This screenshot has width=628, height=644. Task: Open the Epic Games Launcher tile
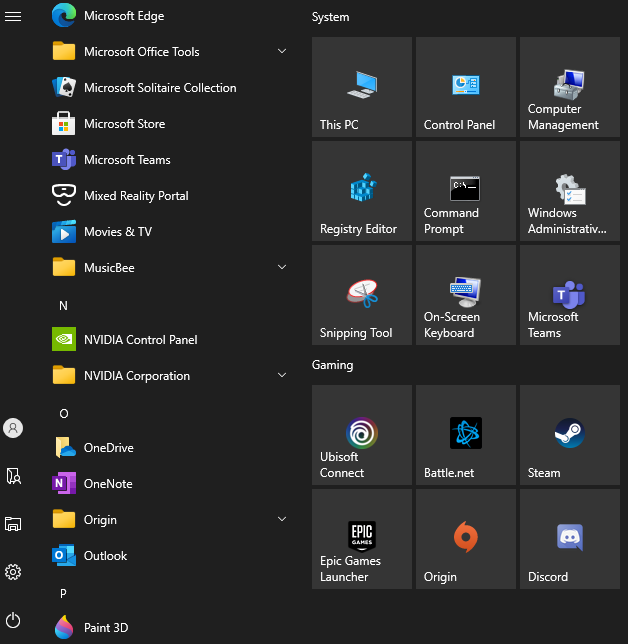pos(362,539)
